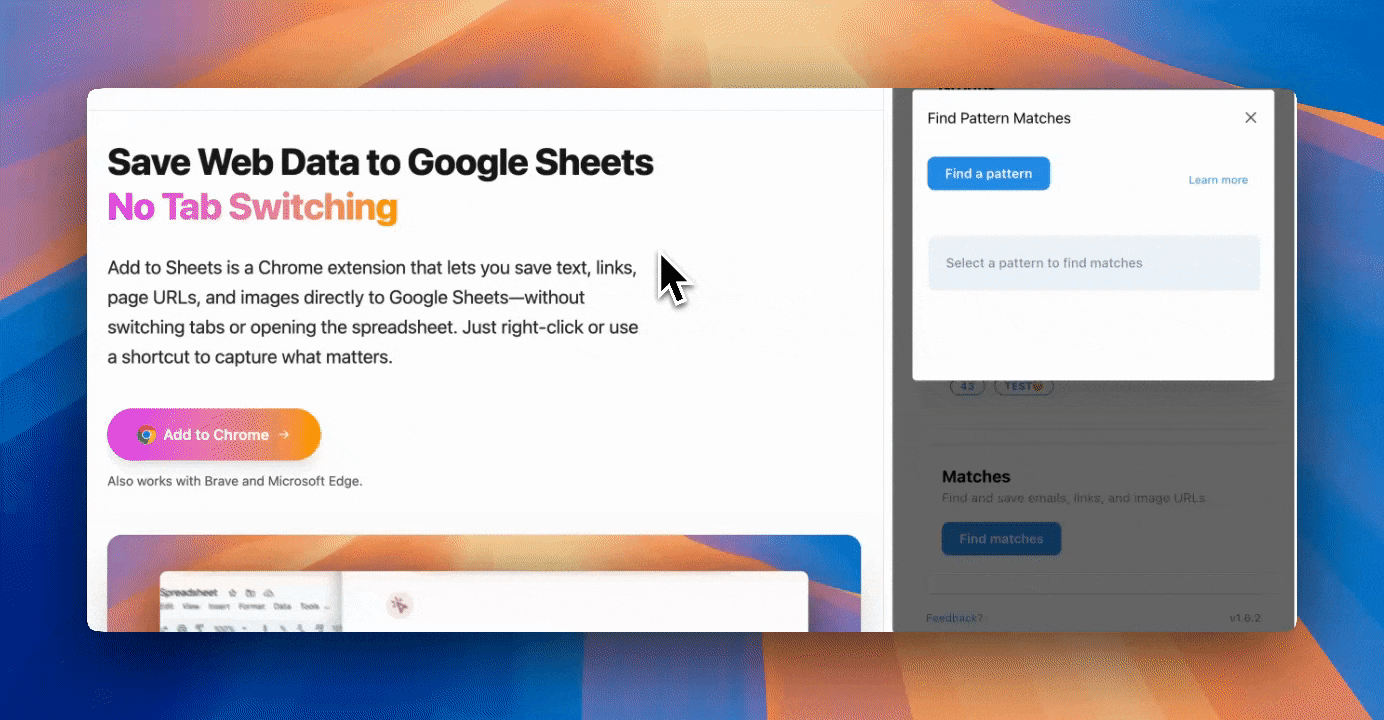Select the TEST tag chip
Viewport: 1384px width, 720px height.
pos(1023,387)
